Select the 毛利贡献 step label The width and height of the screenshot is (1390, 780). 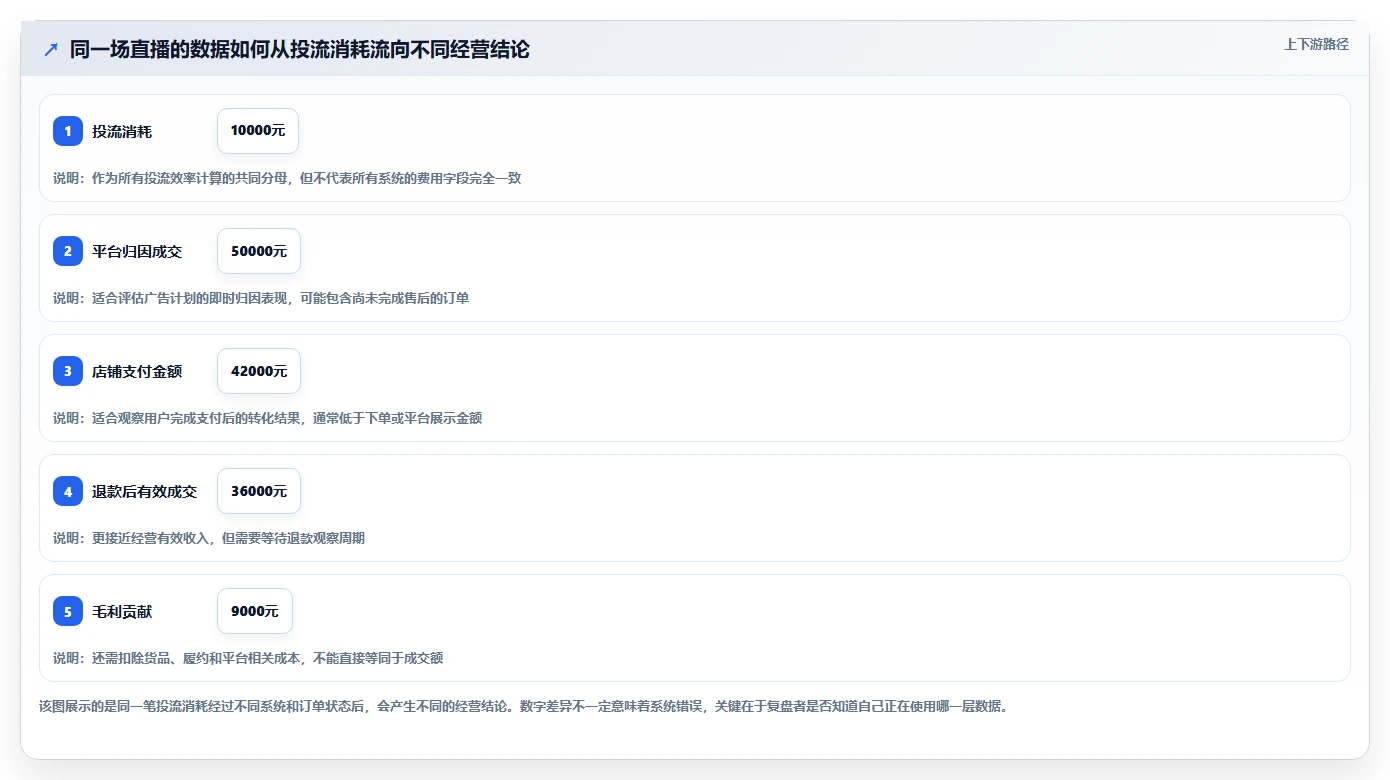click(x=122, y=611)
